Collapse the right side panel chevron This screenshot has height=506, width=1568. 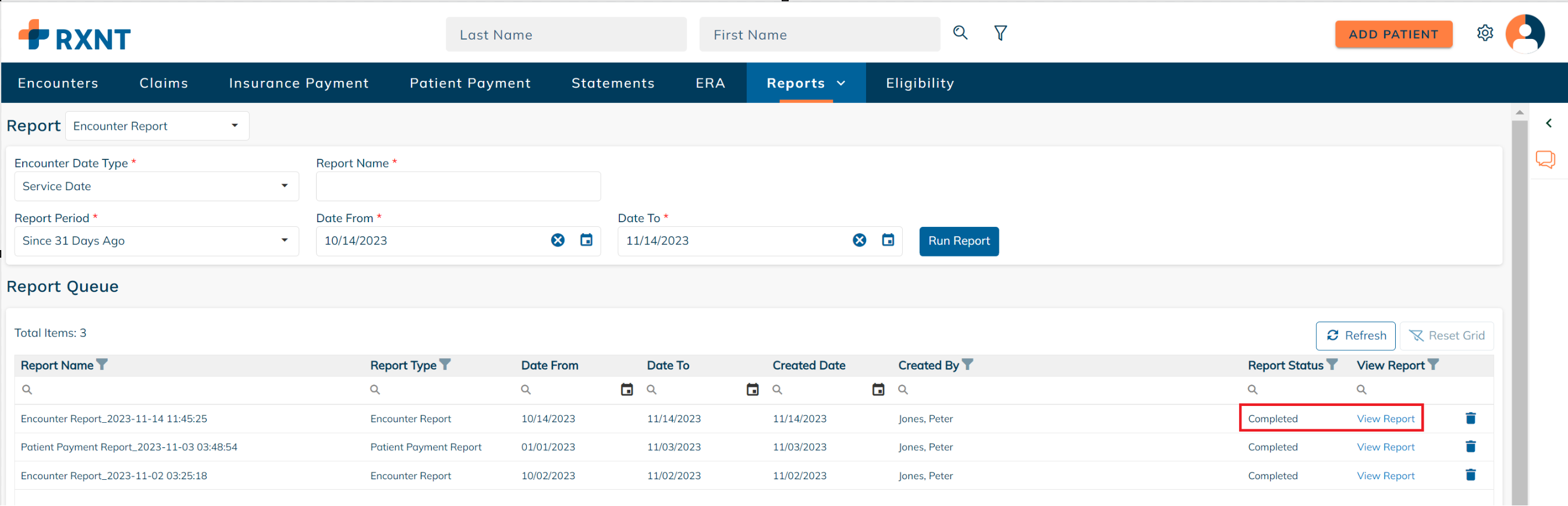(1549, 123)
